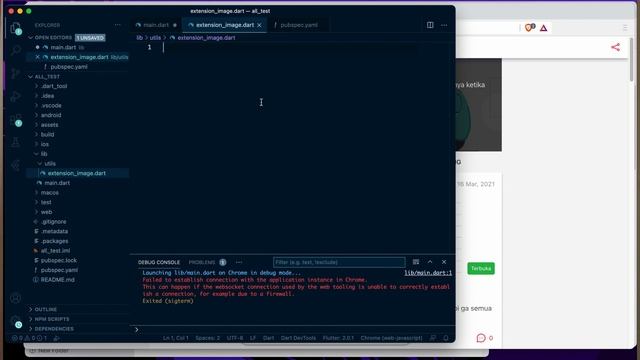
Task: Collapse the Open Editors section
Action: [31, 38]
